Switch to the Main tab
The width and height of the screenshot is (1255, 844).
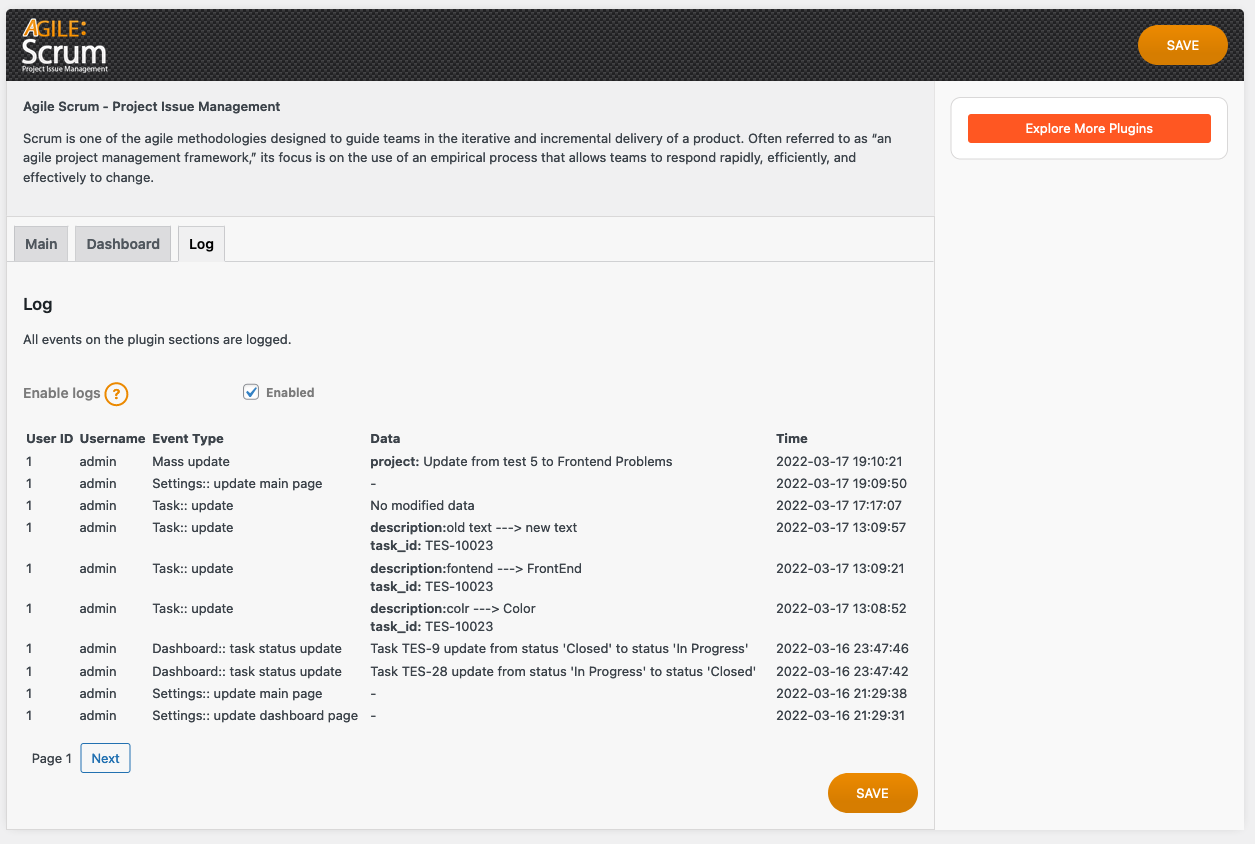point(41,244)
